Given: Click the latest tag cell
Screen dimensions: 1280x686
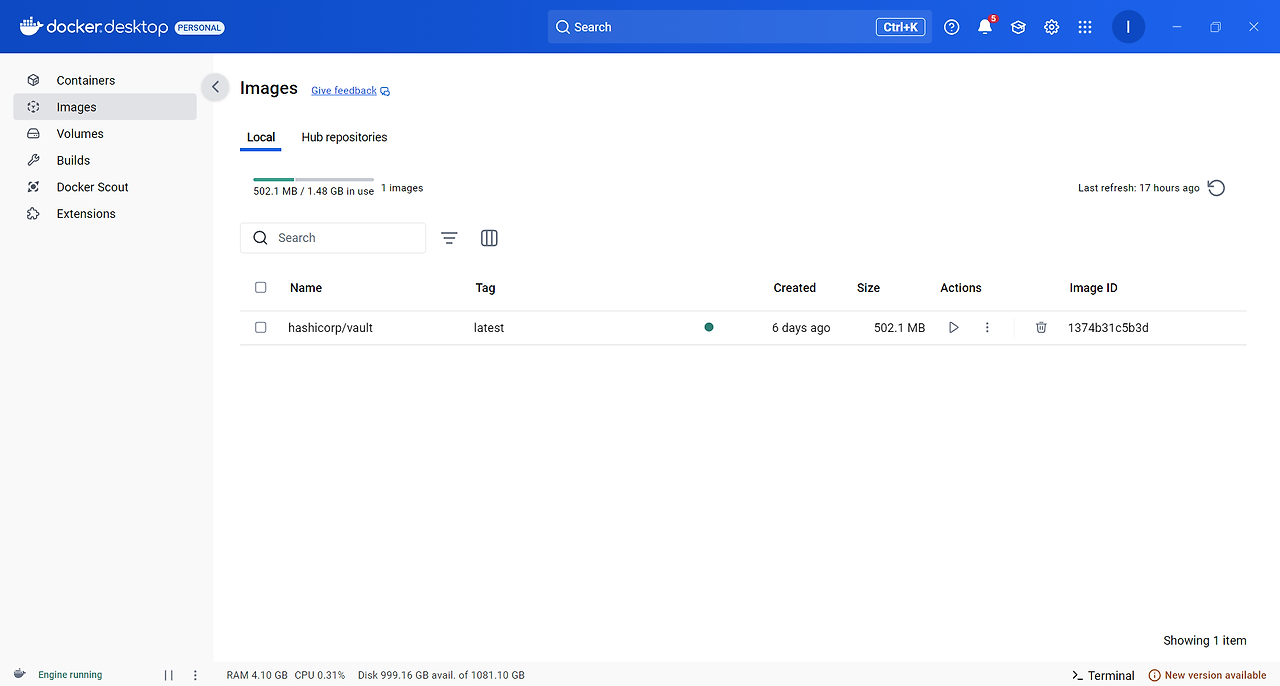Looking at the screenshot, I should point(489,328).
